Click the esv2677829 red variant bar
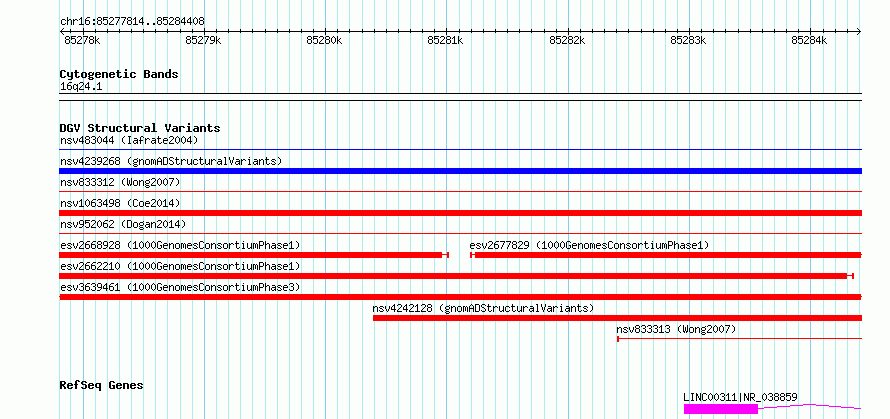This screenshot has width=890, height=419. [x=666, y=255]
